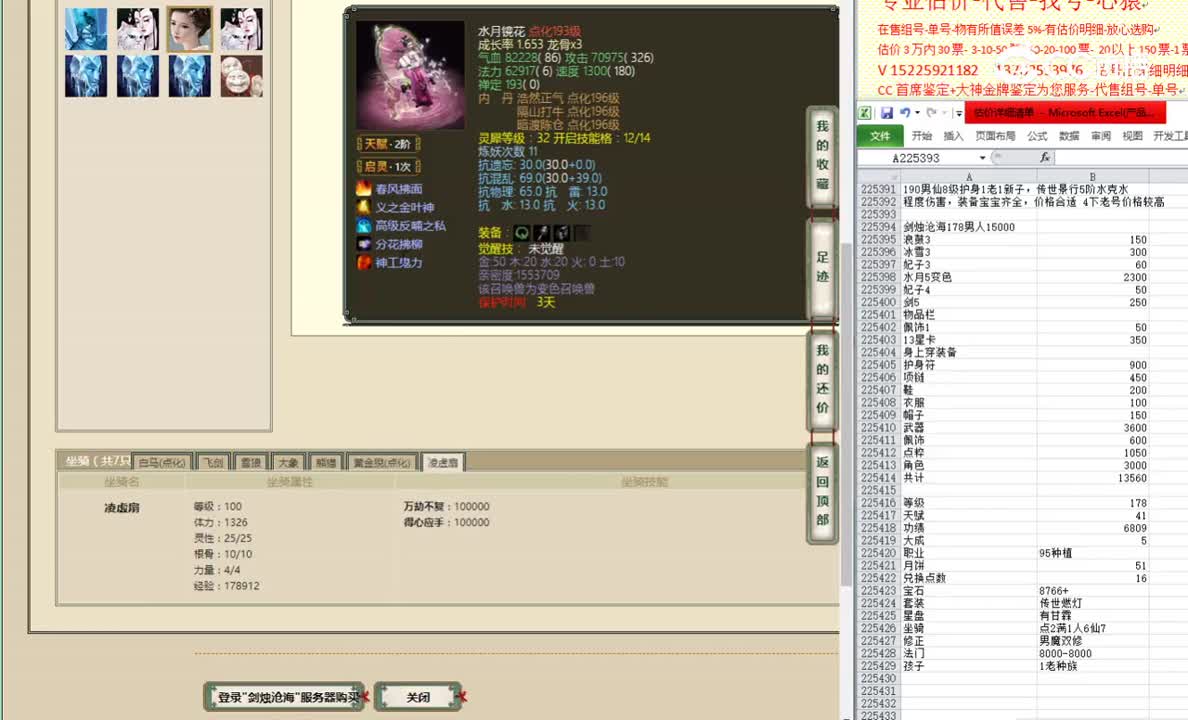Click the 春风拂面 skill icon
This screenshot has height=720, width=1188.
coord(364,188)
